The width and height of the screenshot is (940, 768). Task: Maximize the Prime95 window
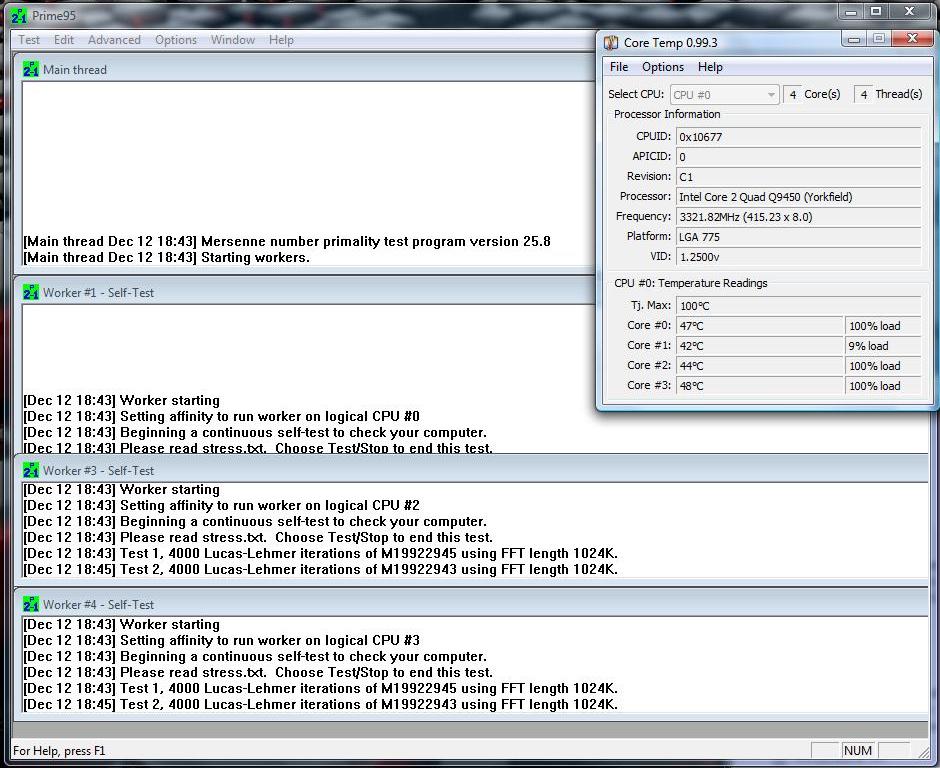click(876, 11)
